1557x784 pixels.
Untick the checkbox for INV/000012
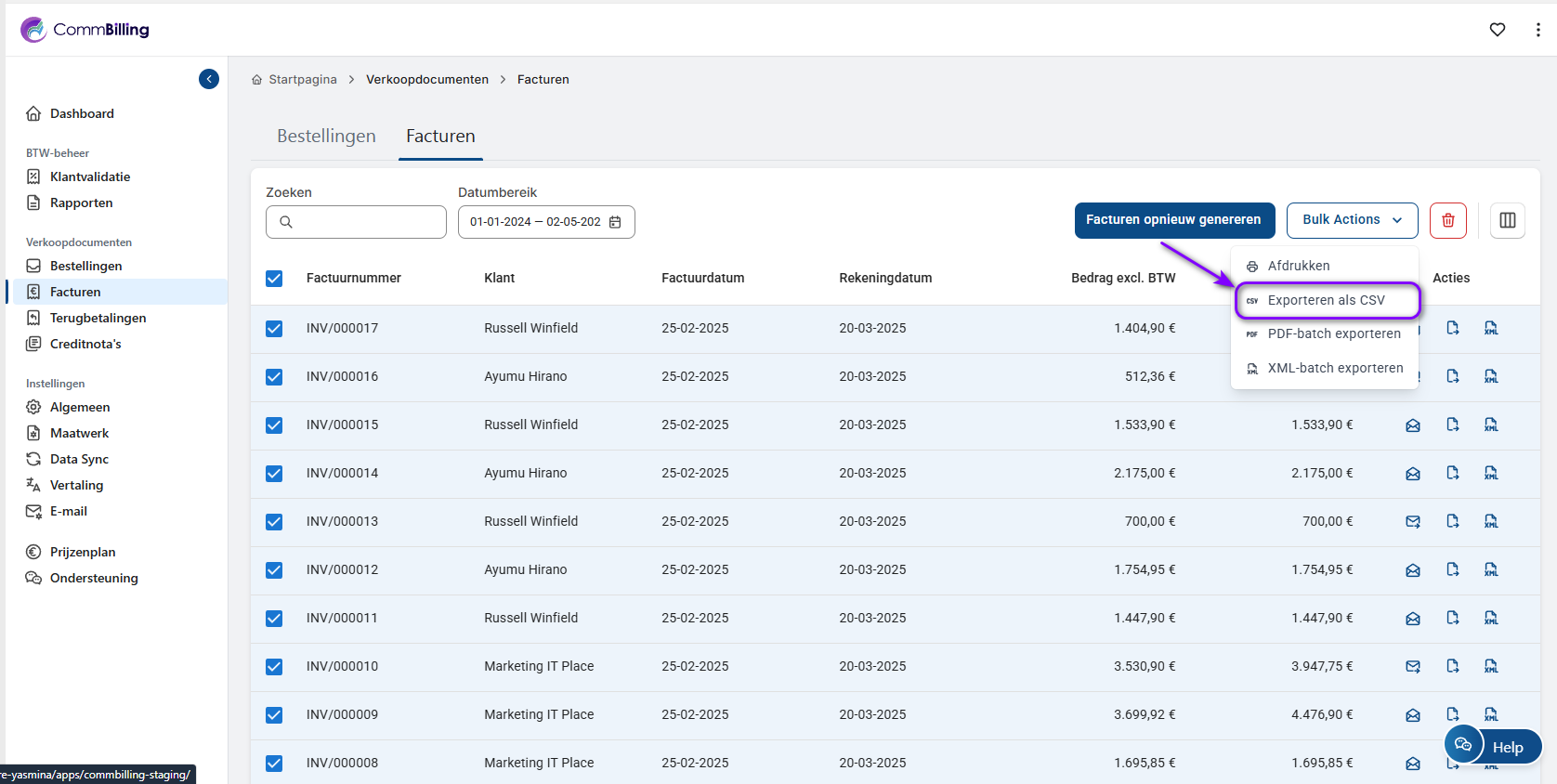click(274, 570)
